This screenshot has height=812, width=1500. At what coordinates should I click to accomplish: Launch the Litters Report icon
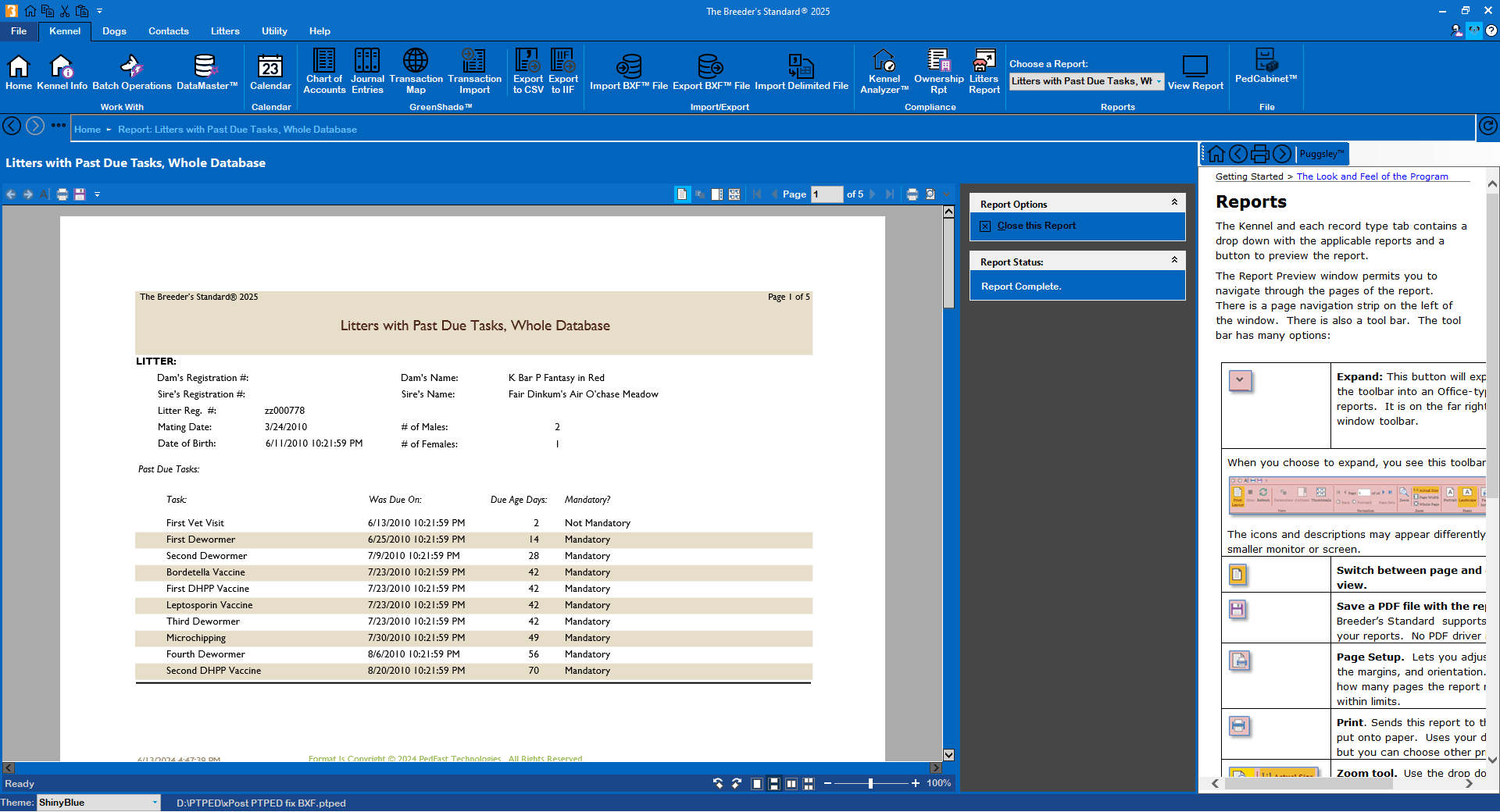(983, 70)
